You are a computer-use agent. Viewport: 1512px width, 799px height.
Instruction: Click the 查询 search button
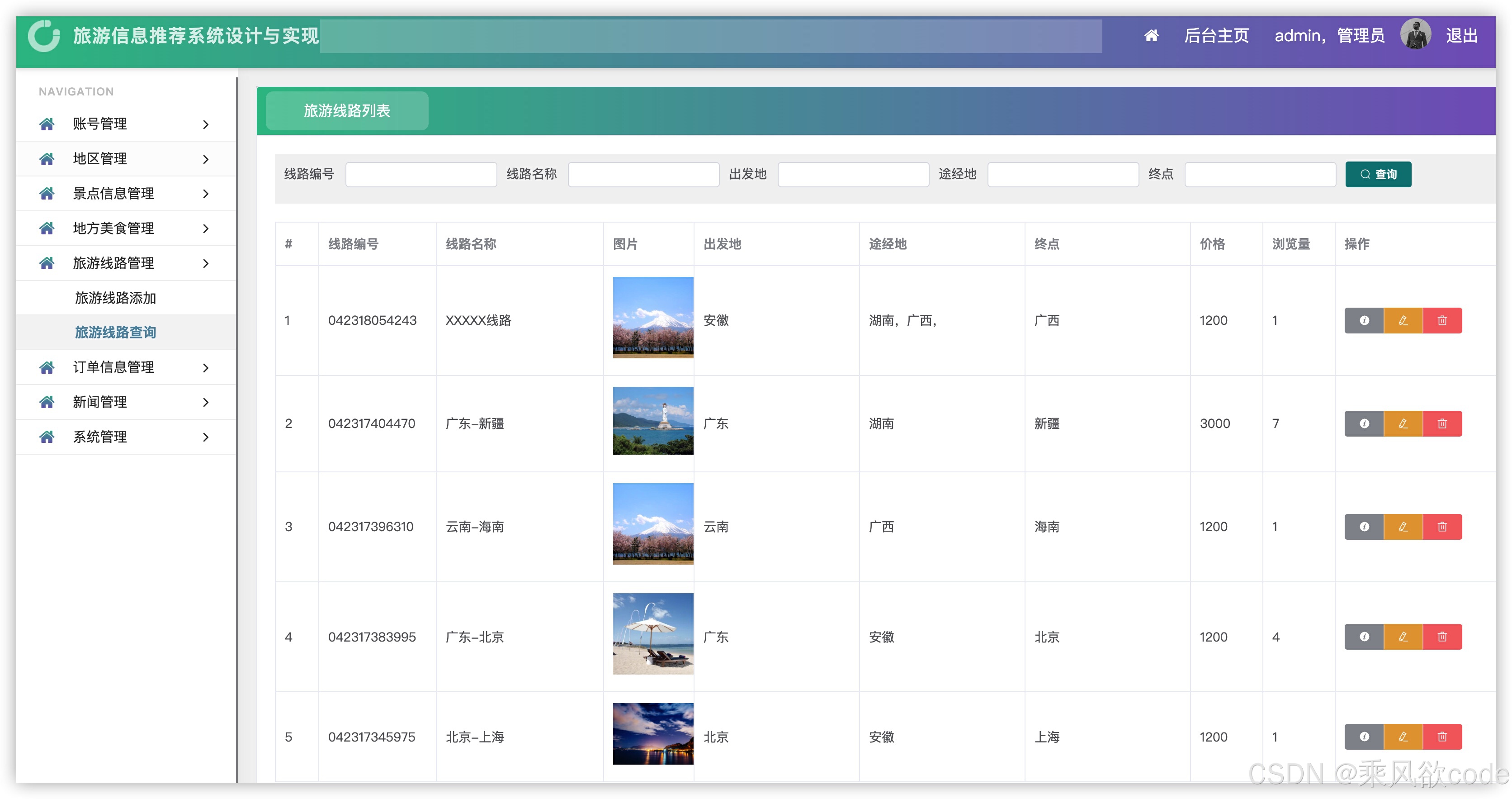1378,174
